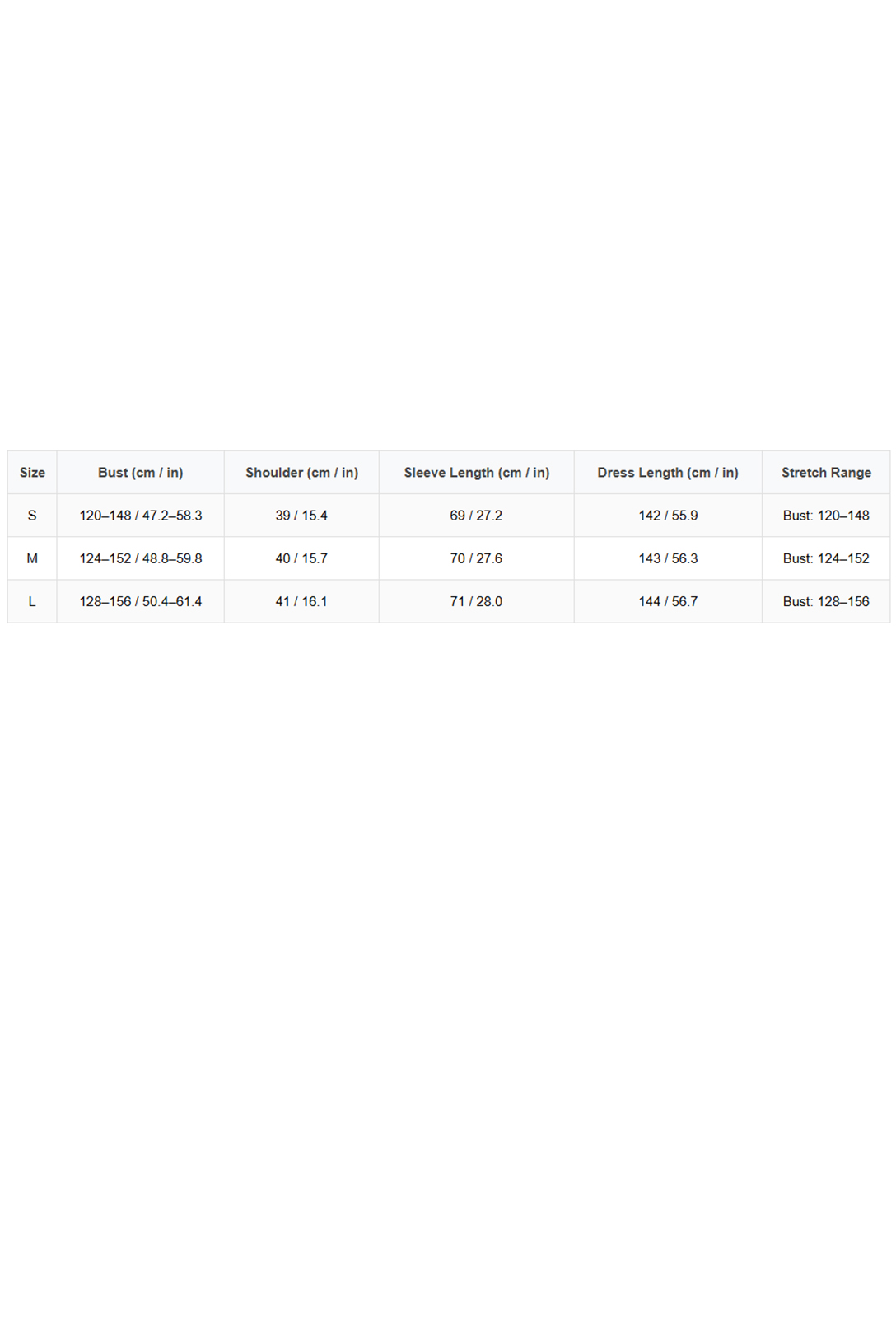
Task: Click bust value 120–148 / 47.2–58.3
Action: (x=140, y=516)
